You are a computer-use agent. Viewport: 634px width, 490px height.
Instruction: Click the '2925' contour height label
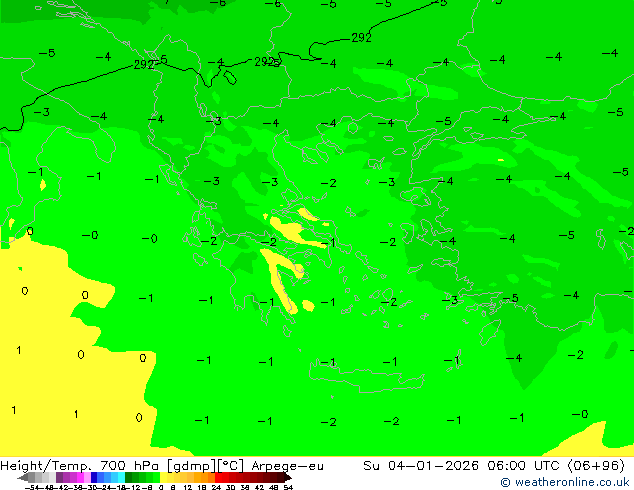(267, 61)
